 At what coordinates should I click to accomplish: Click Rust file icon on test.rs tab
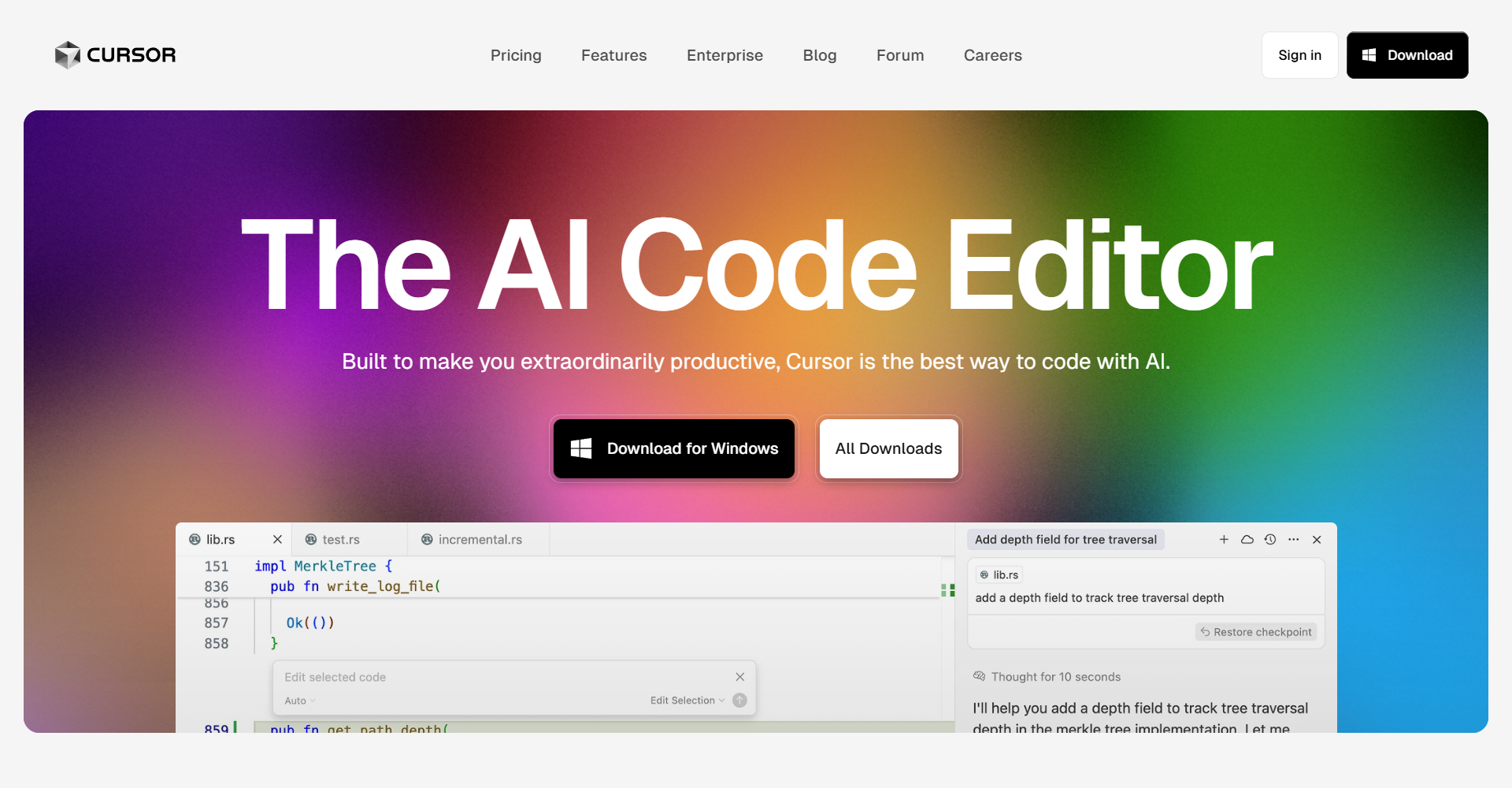coord(311,540)
